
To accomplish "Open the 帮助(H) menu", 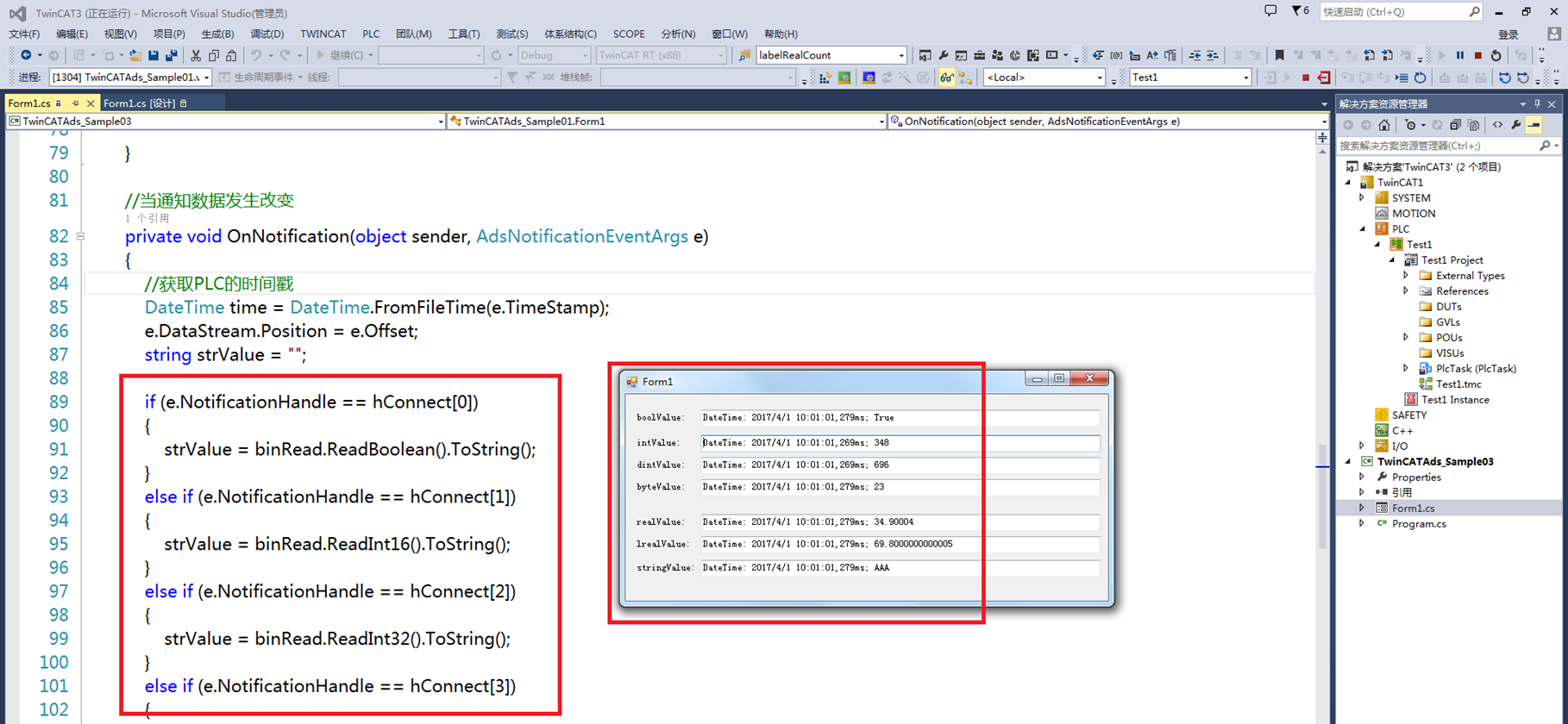I will pos(781,34).
